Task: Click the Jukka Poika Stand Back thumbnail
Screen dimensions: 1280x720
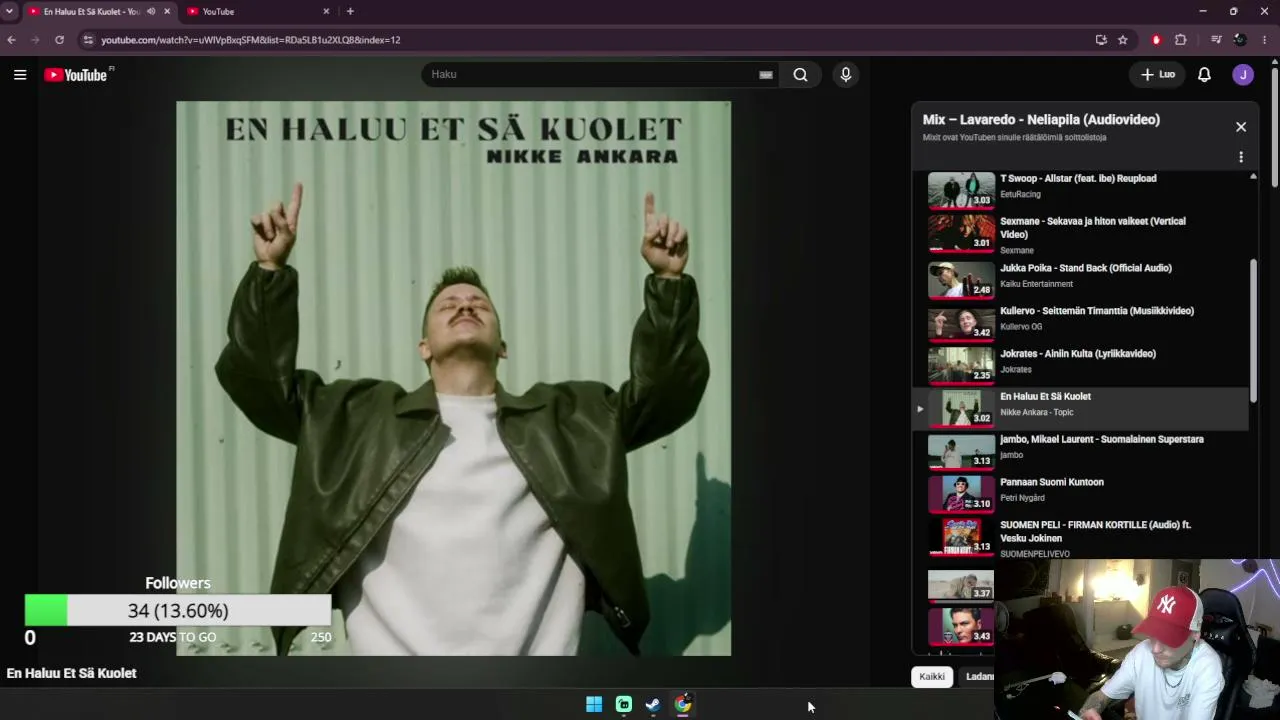Action: pyautogui.click(x=961, y=280)
